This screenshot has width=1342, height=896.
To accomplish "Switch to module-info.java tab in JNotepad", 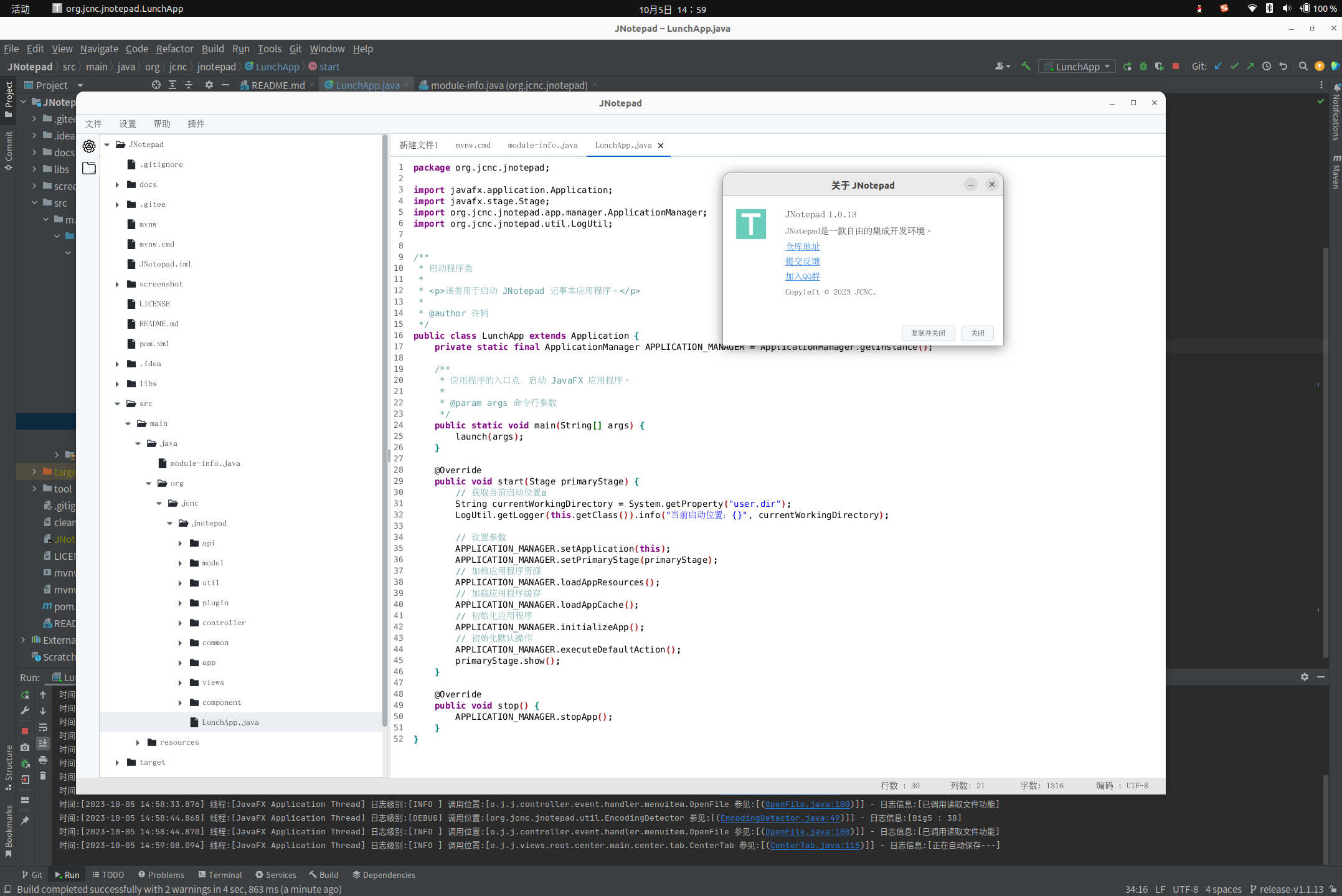I will tap(542, 145).
